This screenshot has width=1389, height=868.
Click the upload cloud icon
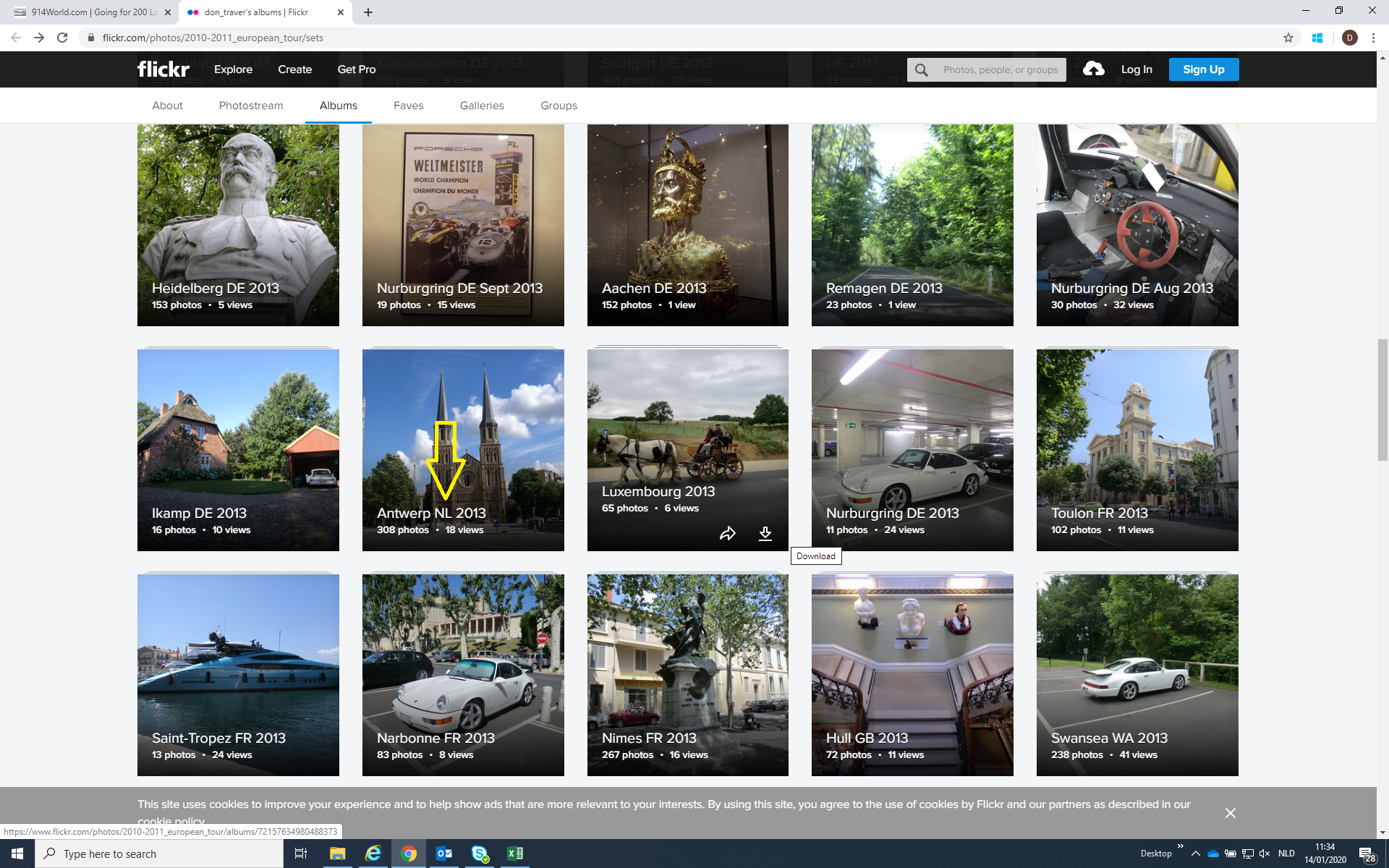coord(1093,69)
